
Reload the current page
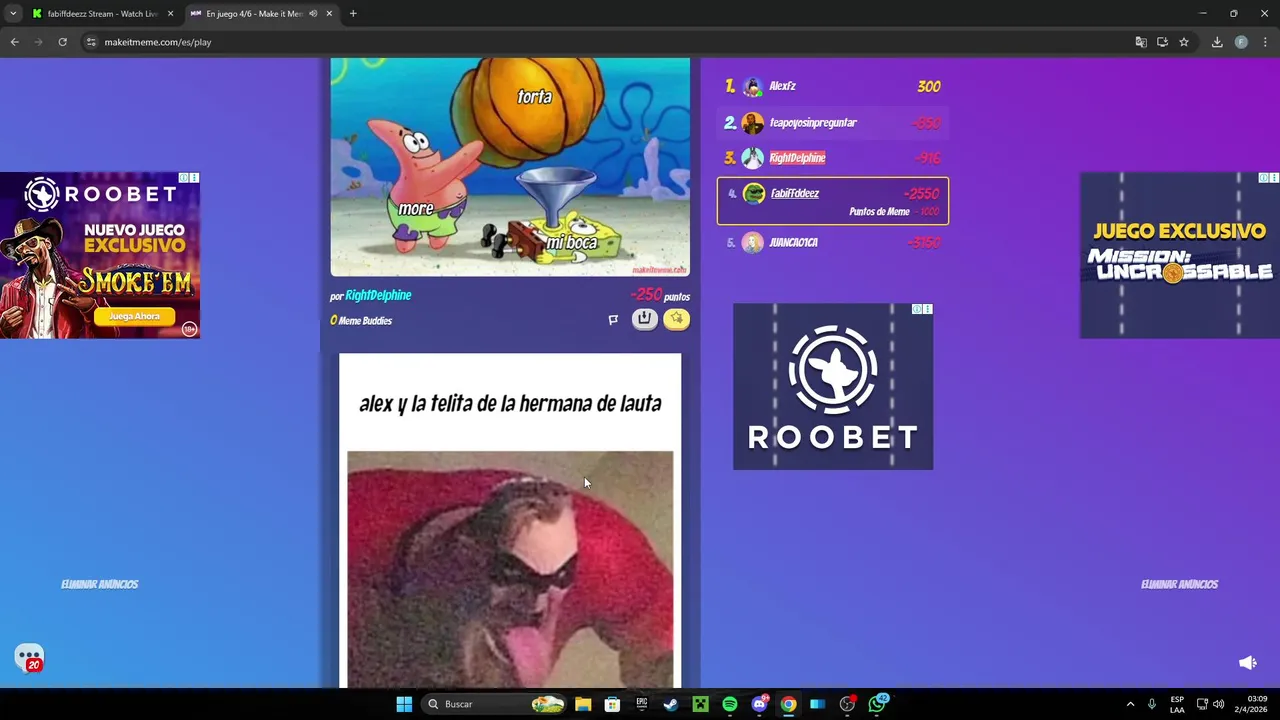tap(62, 42)
